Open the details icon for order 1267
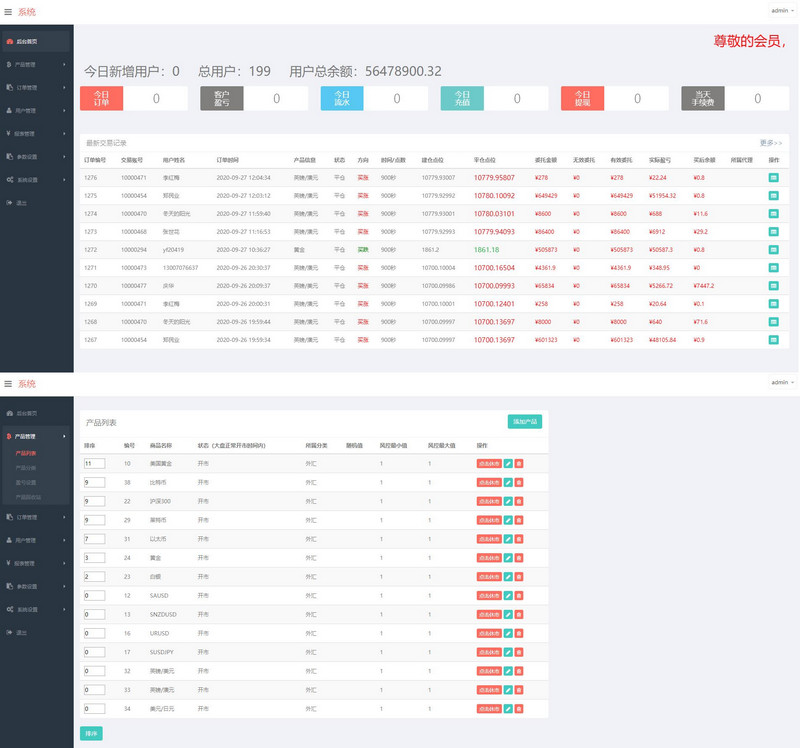This screenshot has width=800, height=748. click(773, 340)
